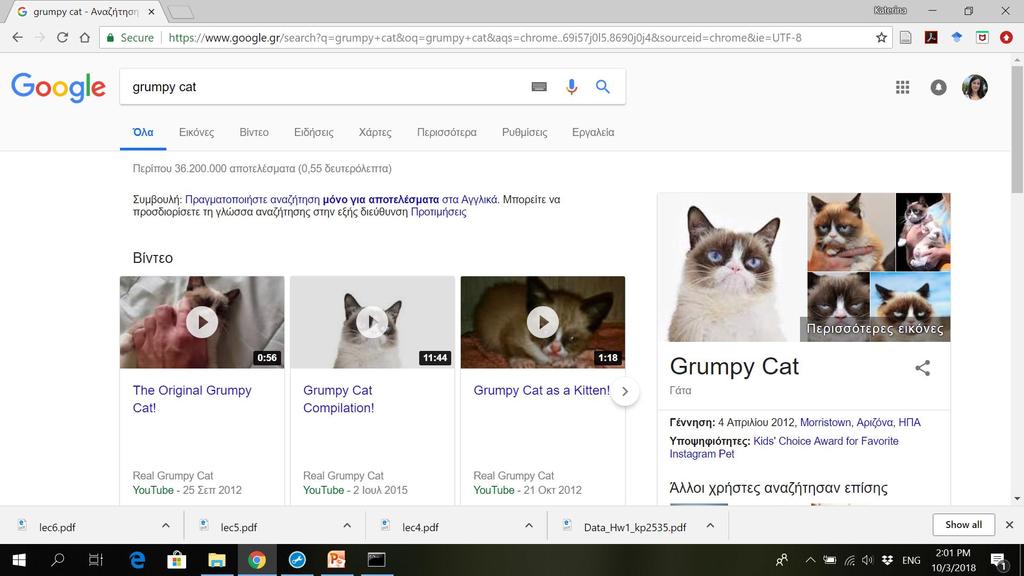Open the volume control in tray
Screen dimensions: 1024x576
(867, 560)
